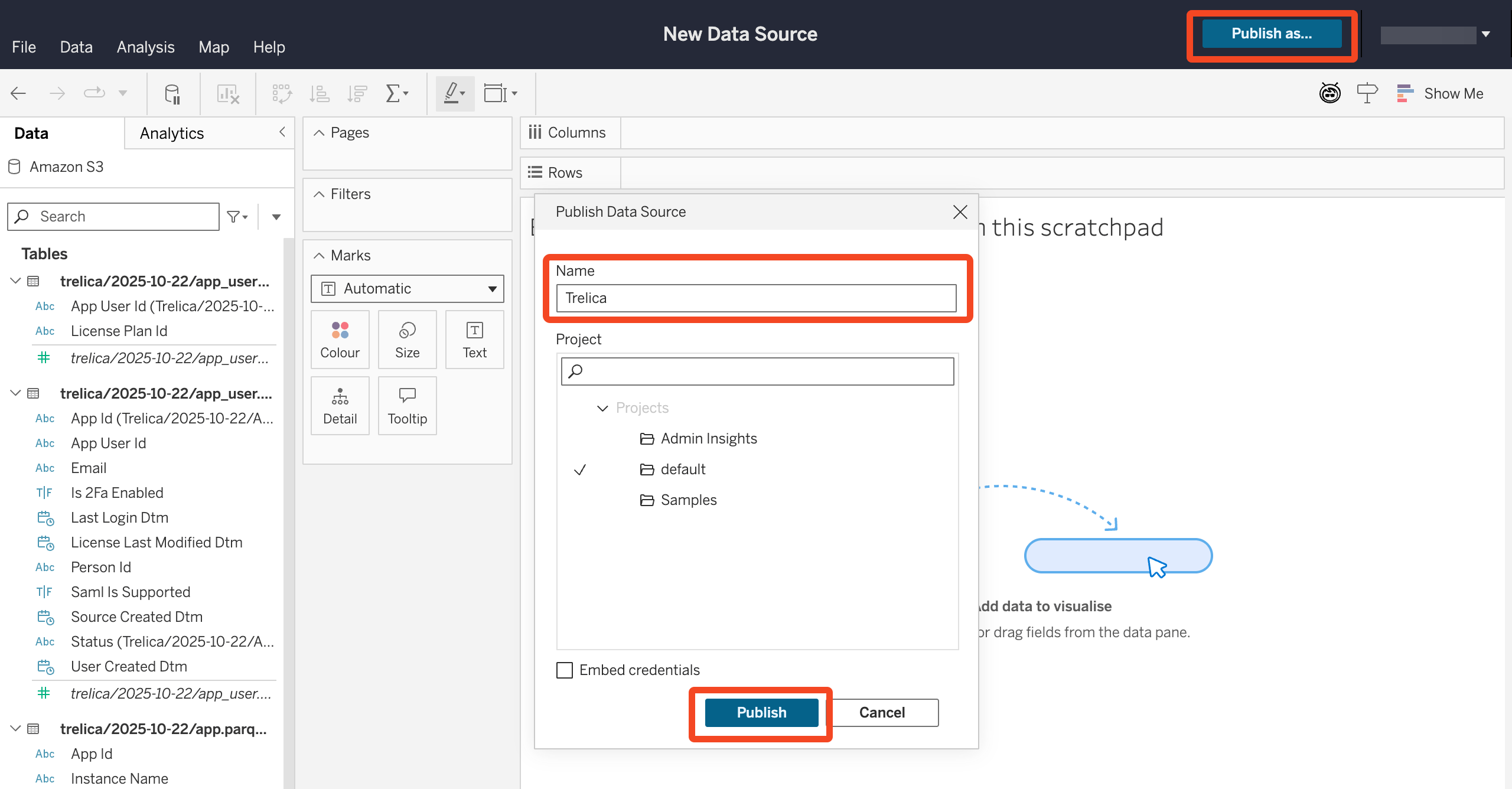Collapse the Marks card
1512x789 pixels.
319,256
